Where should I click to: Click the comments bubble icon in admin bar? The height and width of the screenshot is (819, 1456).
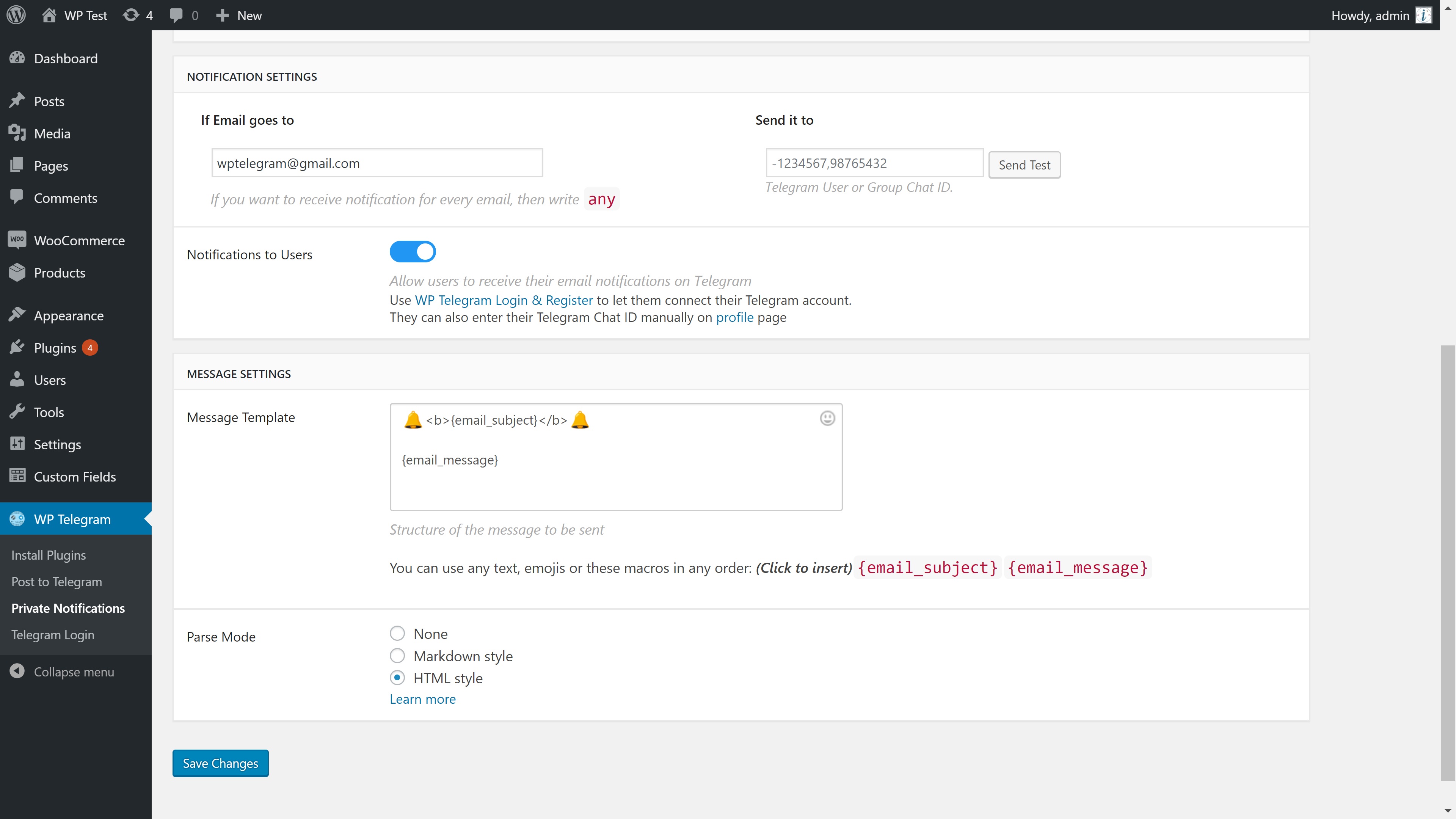(x=176, y=15)
